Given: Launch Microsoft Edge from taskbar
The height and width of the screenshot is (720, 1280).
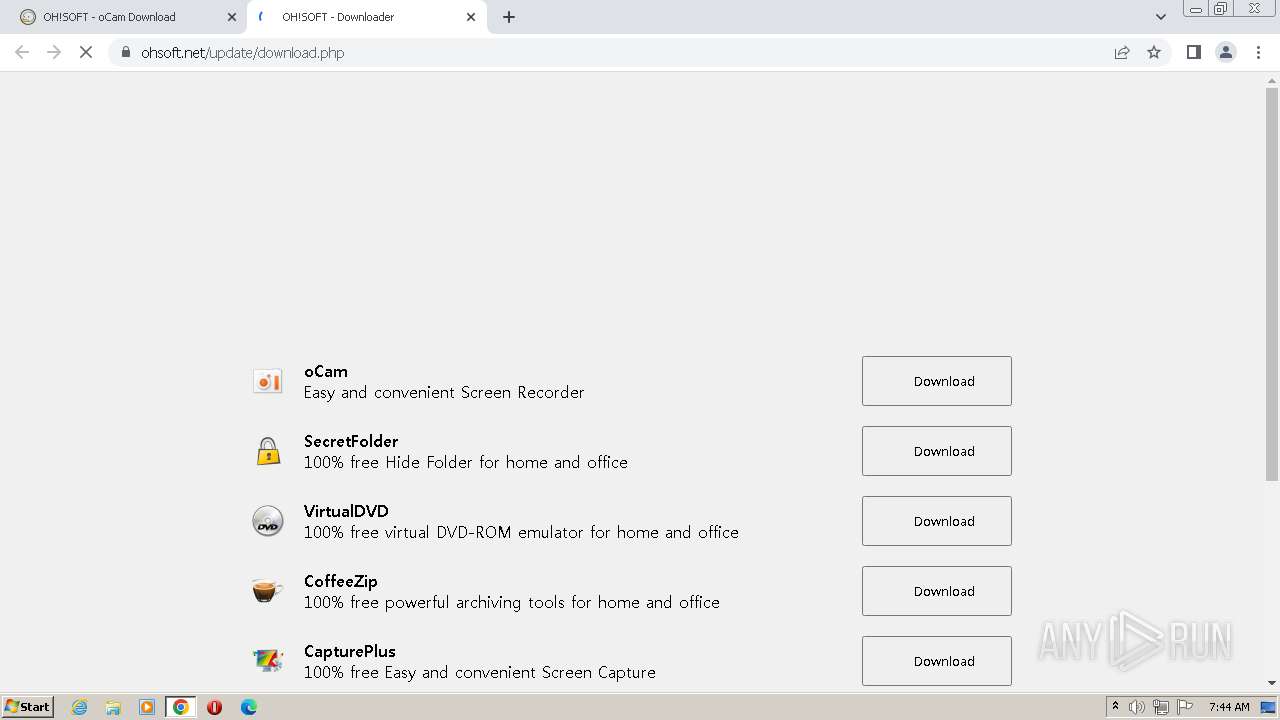Looking at the screenshot, I should (249, 707).
